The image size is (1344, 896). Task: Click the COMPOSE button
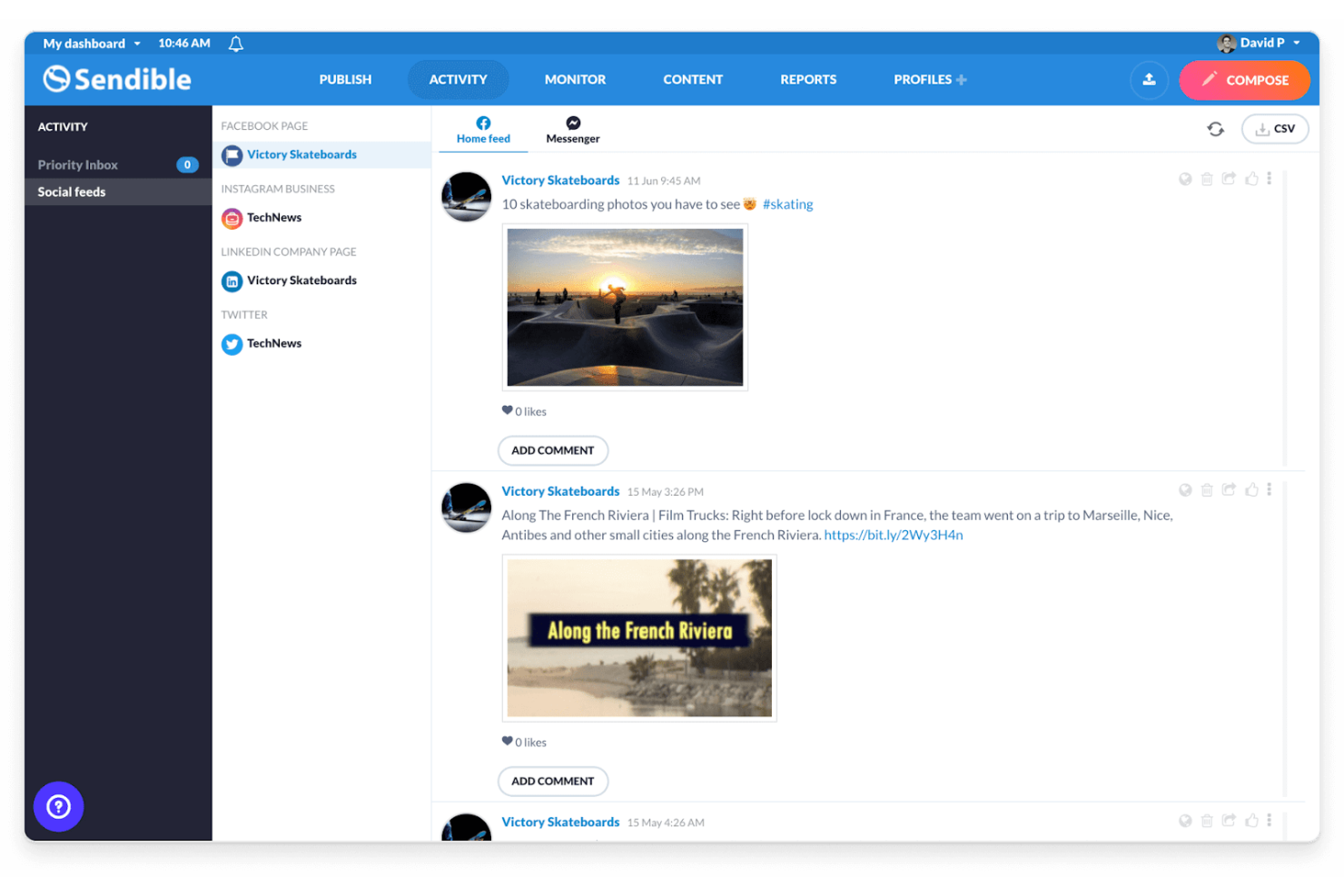[x=1245, y=80]
